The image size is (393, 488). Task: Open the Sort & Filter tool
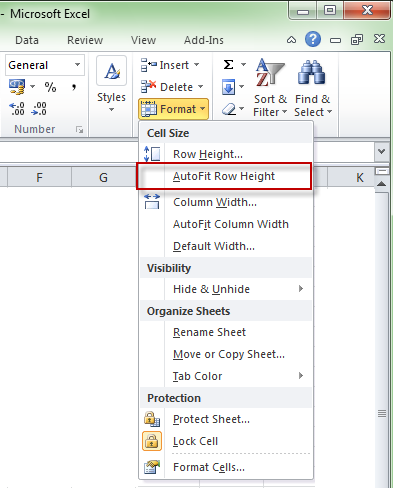click(270, 88)
